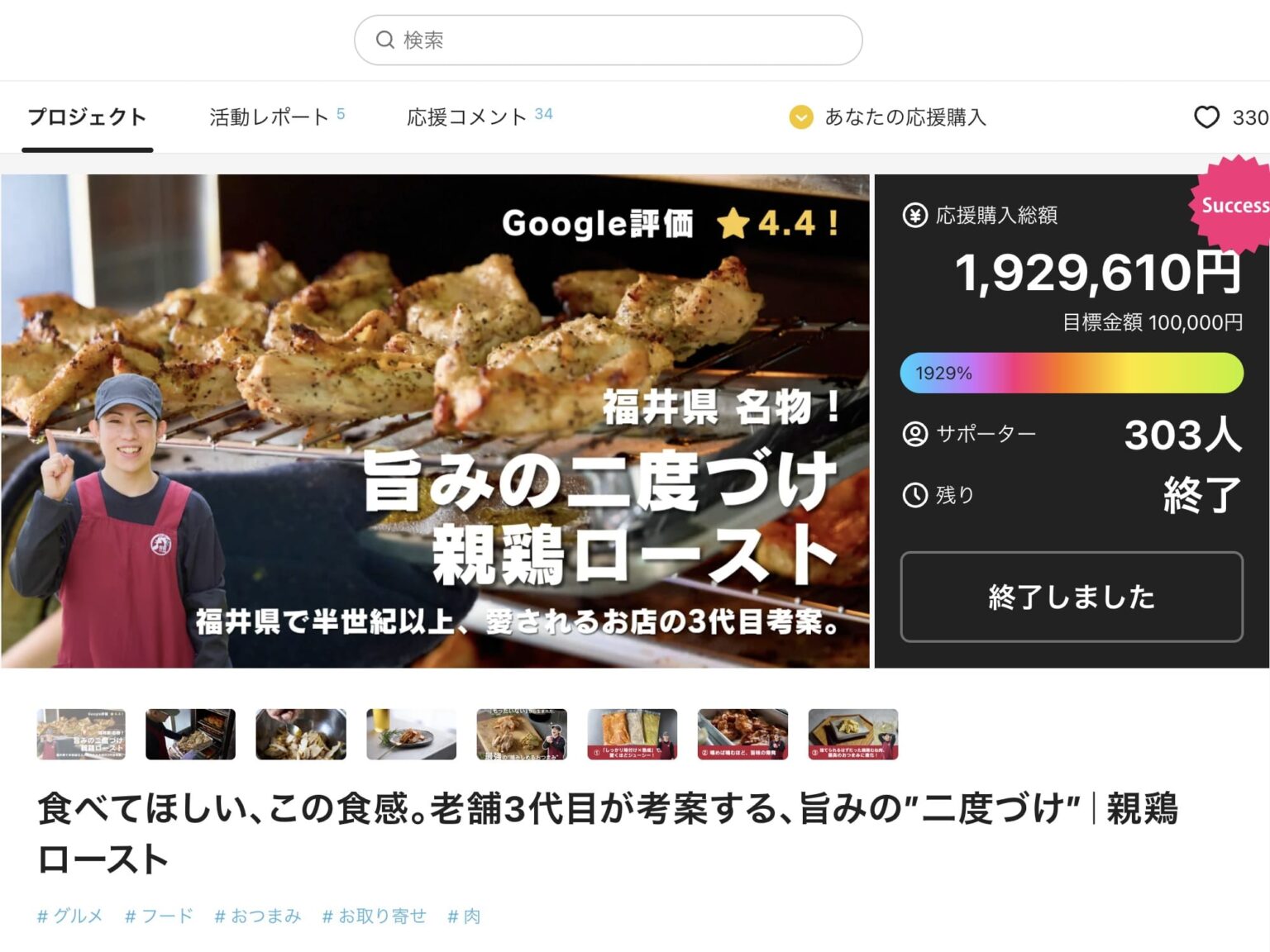
Task: Click the yellow chevron circle icon
Action: (x=800, y=117)
